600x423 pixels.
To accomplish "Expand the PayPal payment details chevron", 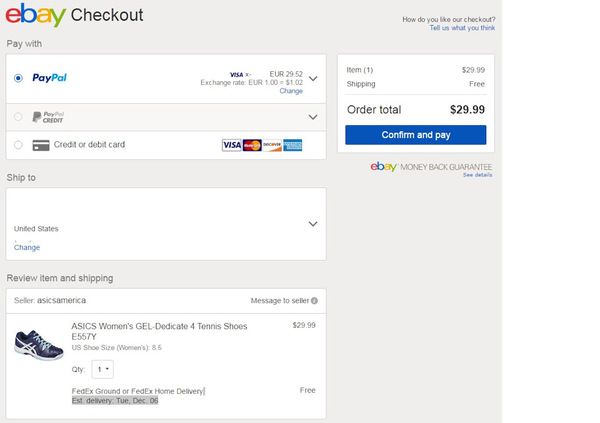I will (313, 78).
